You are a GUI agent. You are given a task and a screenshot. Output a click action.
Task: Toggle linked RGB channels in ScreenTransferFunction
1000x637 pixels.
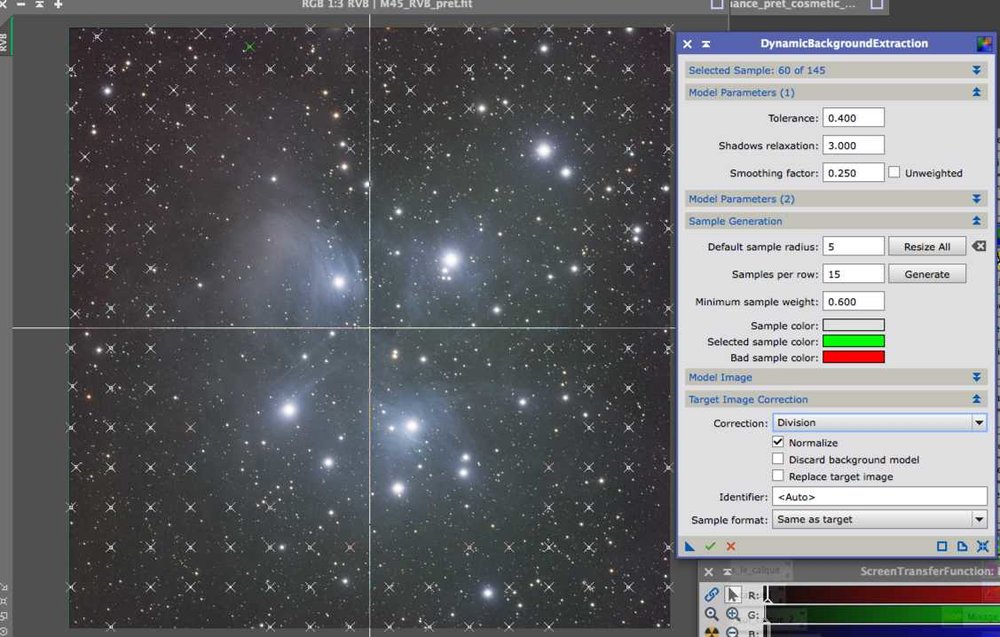(x=712, y=594)
